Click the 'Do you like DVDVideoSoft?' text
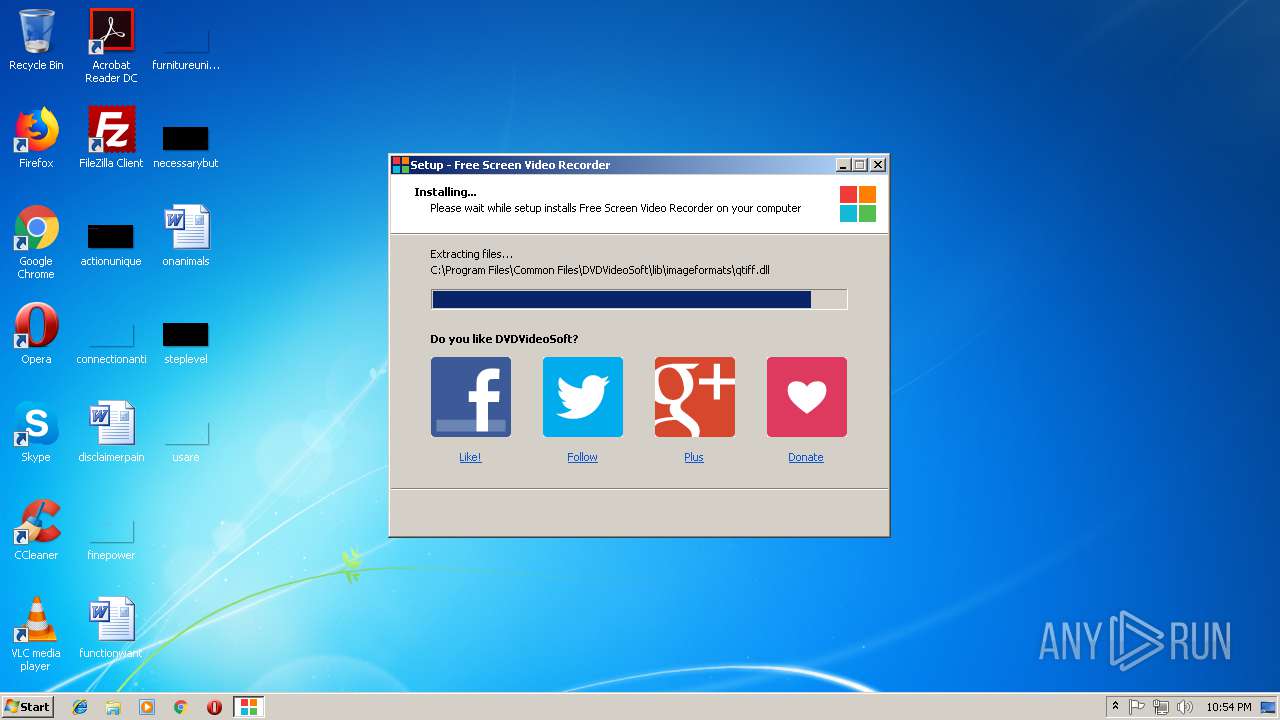Image resolution: width=1280 pixels, height=720 pixels. (504, 339)
